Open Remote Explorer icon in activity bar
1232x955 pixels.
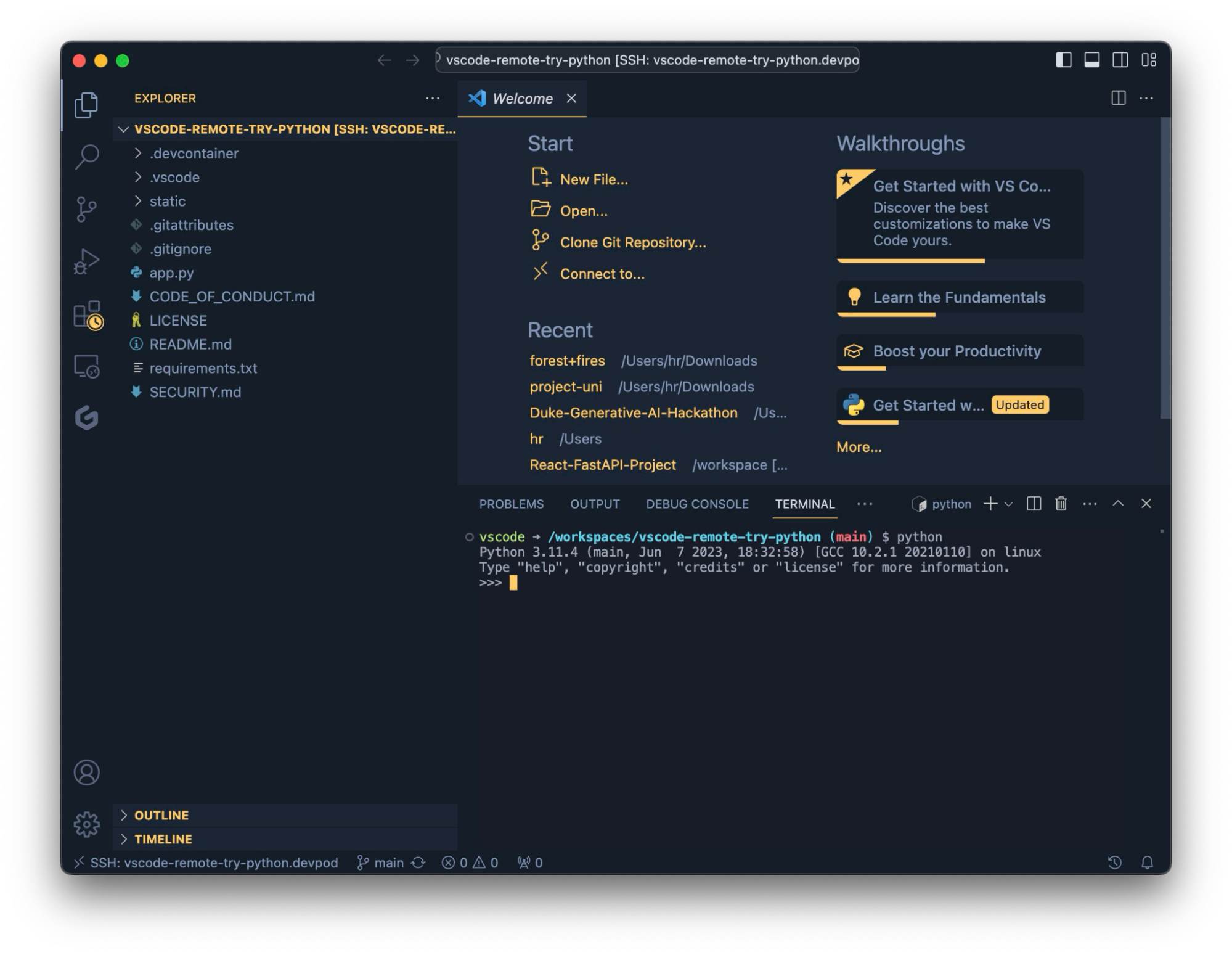(x=86, y=367)
